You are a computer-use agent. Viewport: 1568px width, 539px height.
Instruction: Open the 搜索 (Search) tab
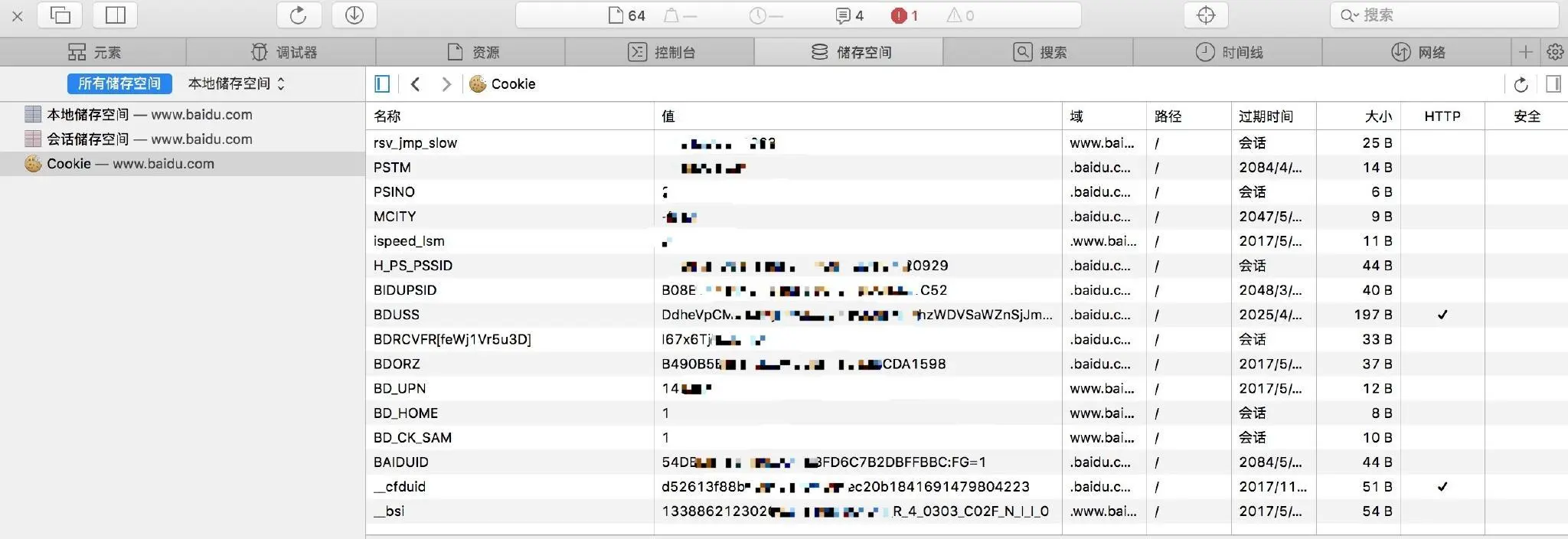click(x=1038, y=52)
